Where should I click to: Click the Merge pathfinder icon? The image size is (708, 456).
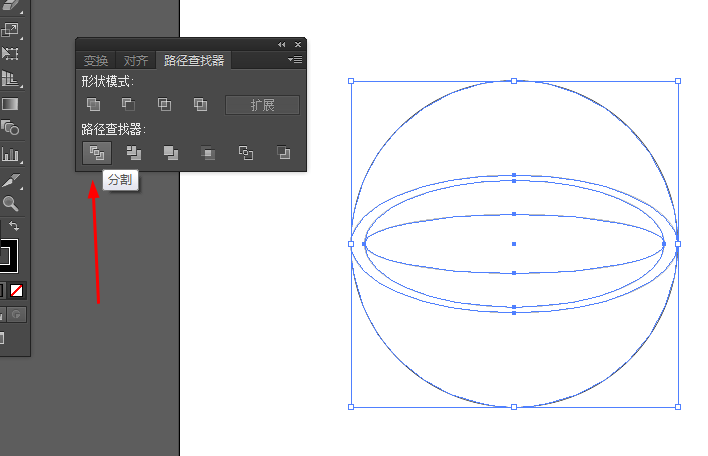click(171, 153)
